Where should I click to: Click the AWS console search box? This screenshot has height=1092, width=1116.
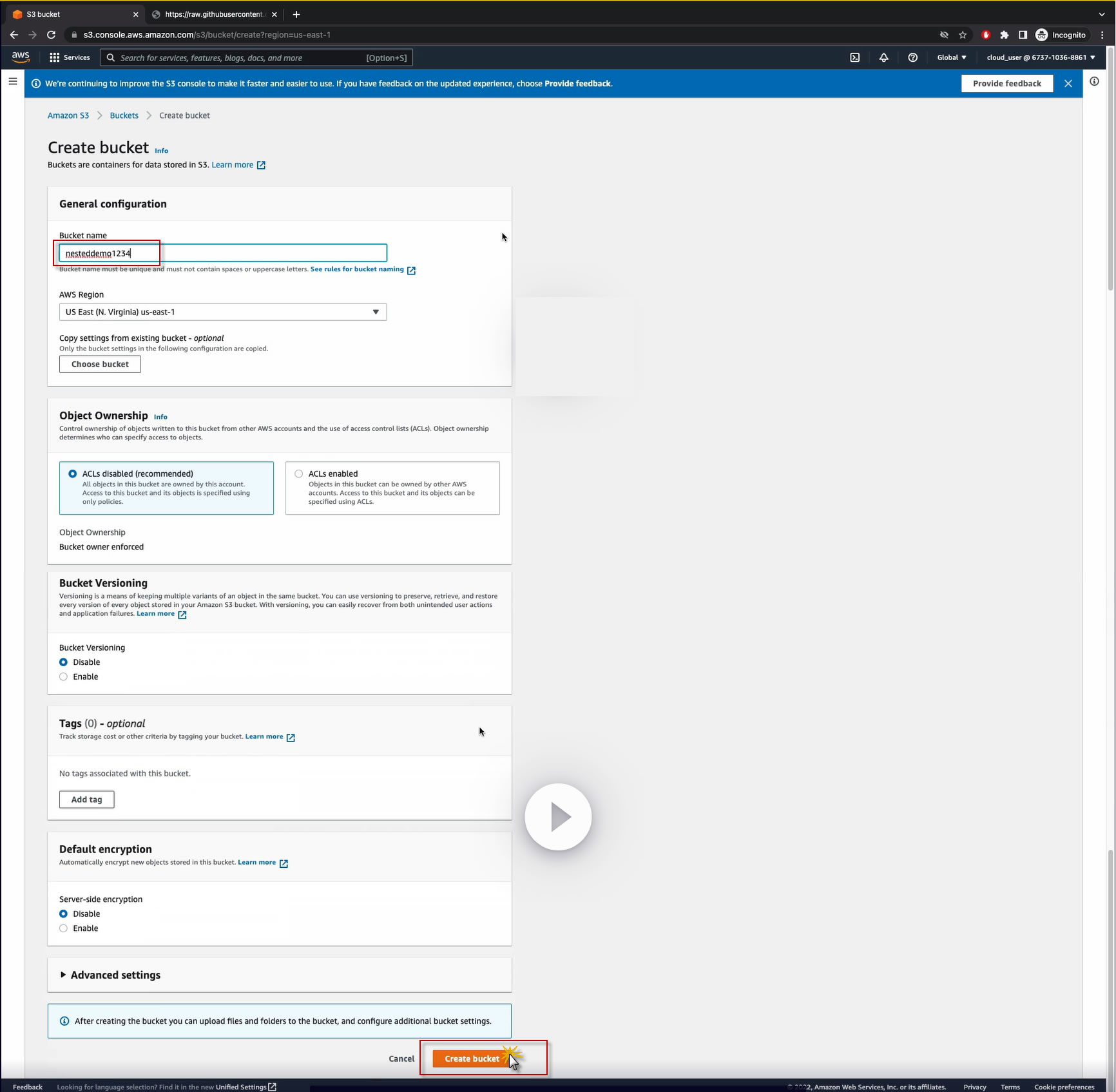tap(256, 58)
